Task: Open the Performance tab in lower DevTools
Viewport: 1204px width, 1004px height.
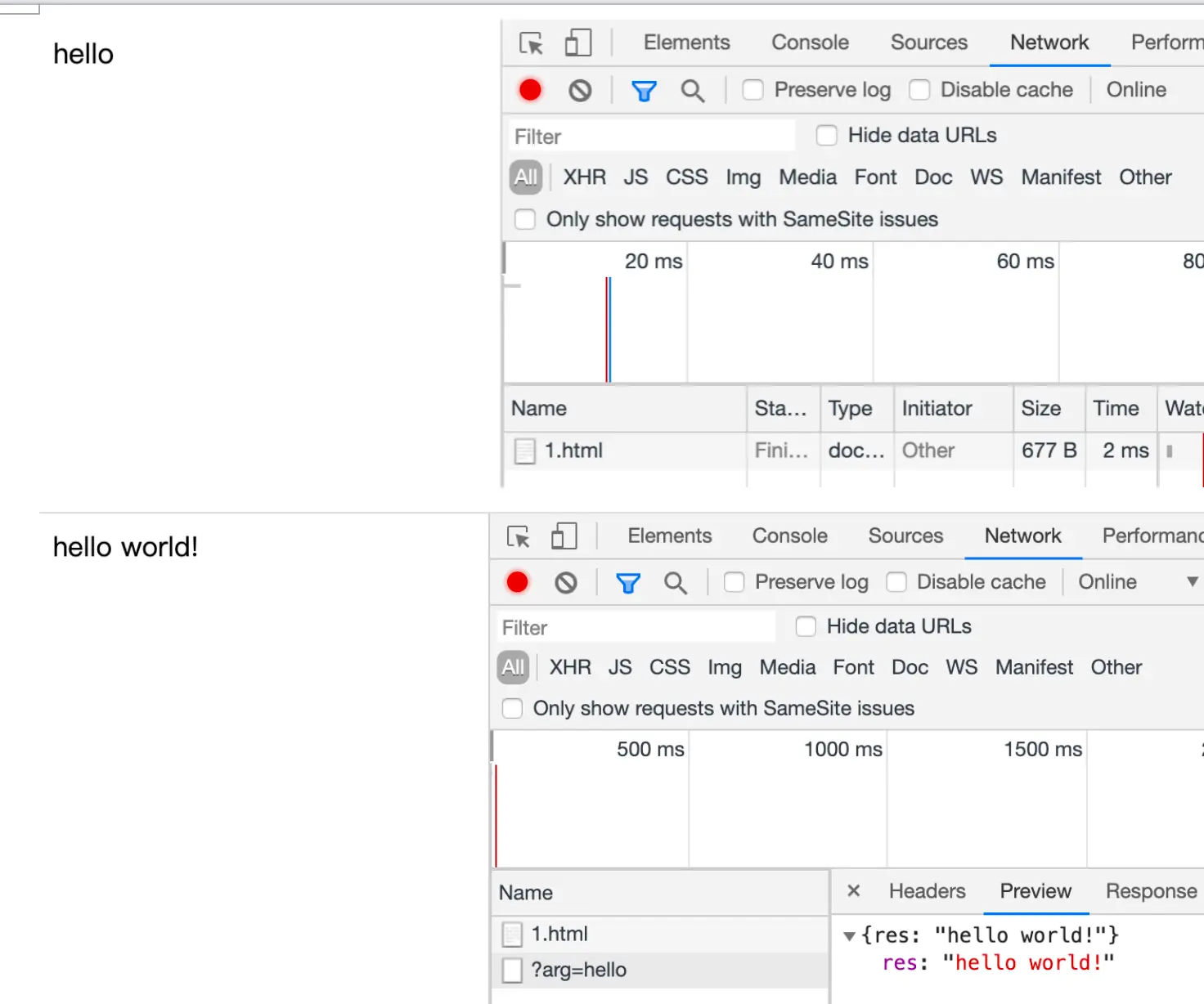Action: (x=1153, y=536)
